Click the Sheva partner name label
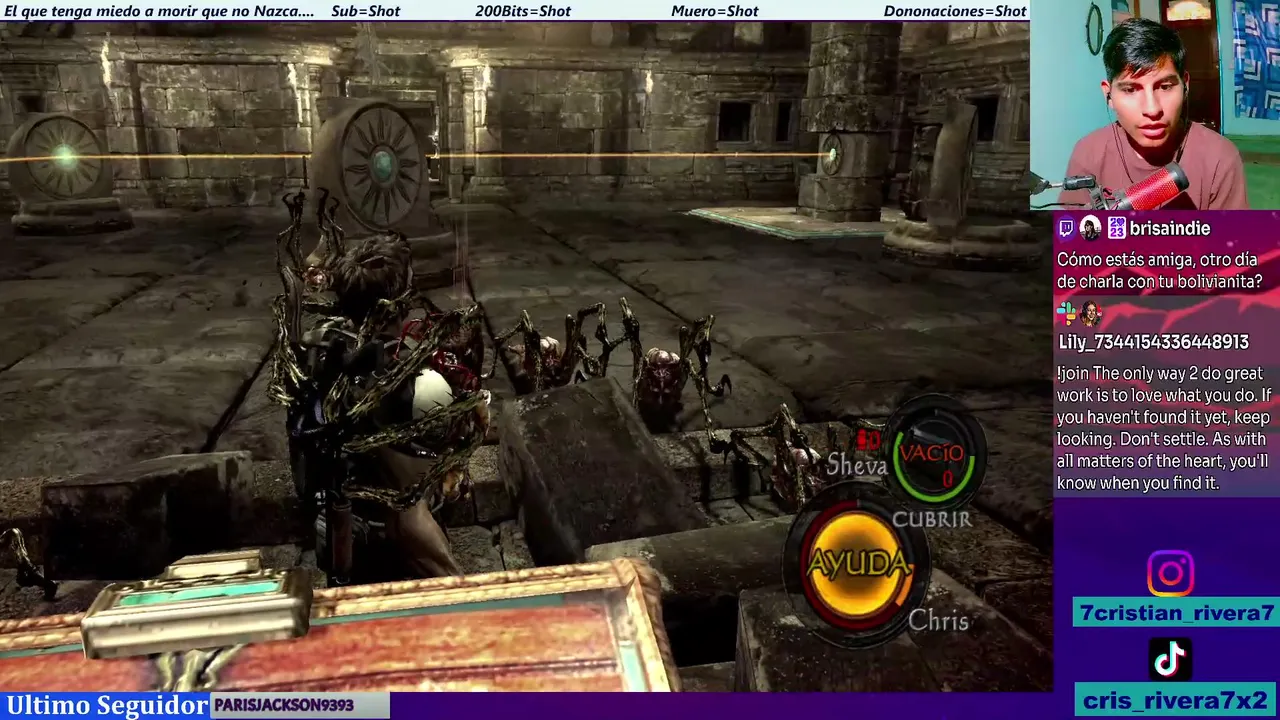1280x720 pixels. pos(856,465)
